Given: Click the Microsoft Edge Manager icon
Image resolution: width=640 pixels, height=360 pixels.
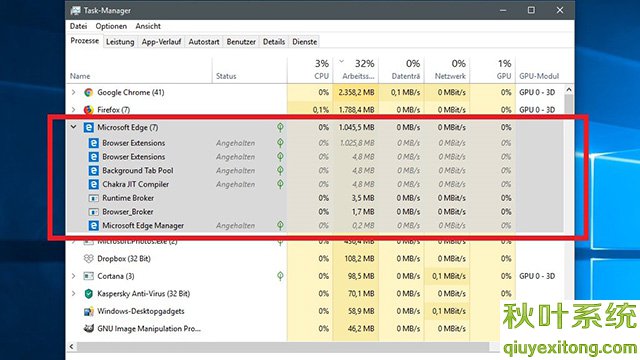Looking at the screenshot, I should pyautogui.click(x=94, y=226).
